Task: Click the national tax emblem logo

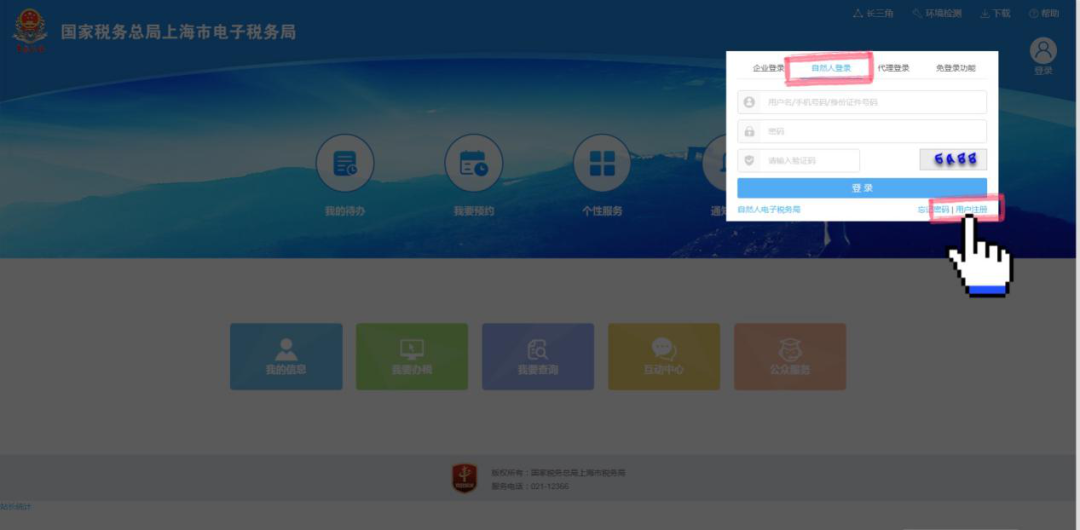Action: click(30, 32)
